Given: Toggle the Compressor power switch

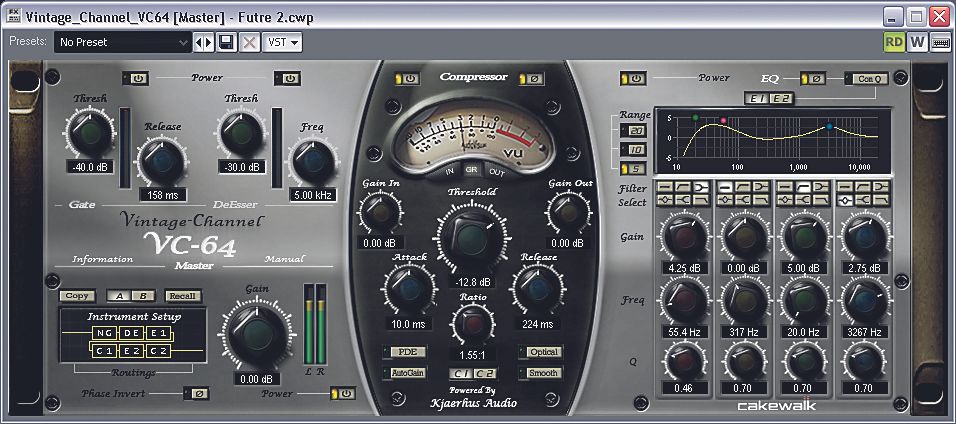Looking at the screenshot, I should pos(407,79).
